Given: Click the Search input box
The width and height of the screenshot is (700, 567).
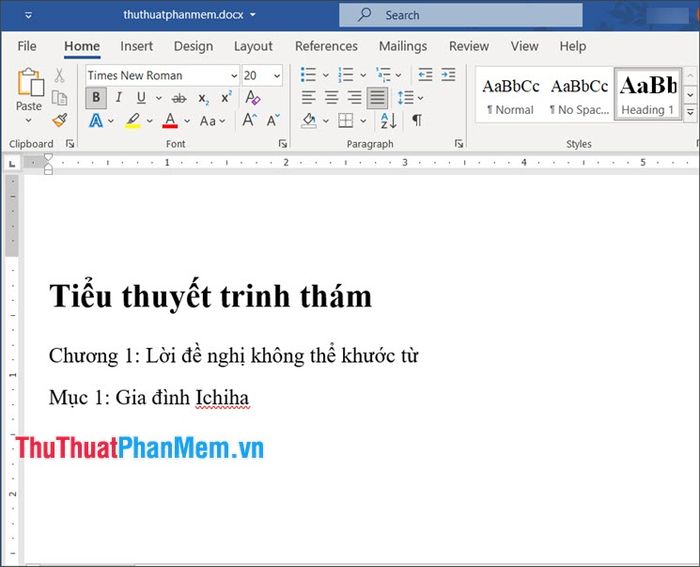Looking at the screenshot, I should (x=461, y=15).
